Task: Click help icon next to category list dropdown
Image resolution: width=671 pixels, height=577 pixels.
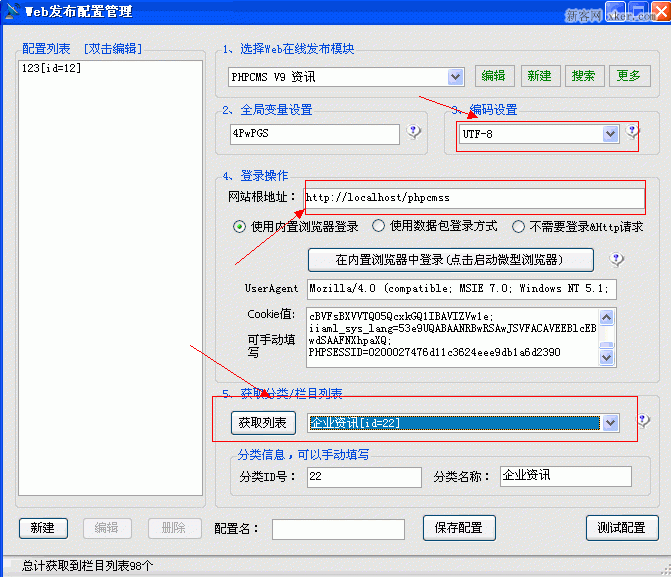Action: pyautogui.click(x=644, y=421)
